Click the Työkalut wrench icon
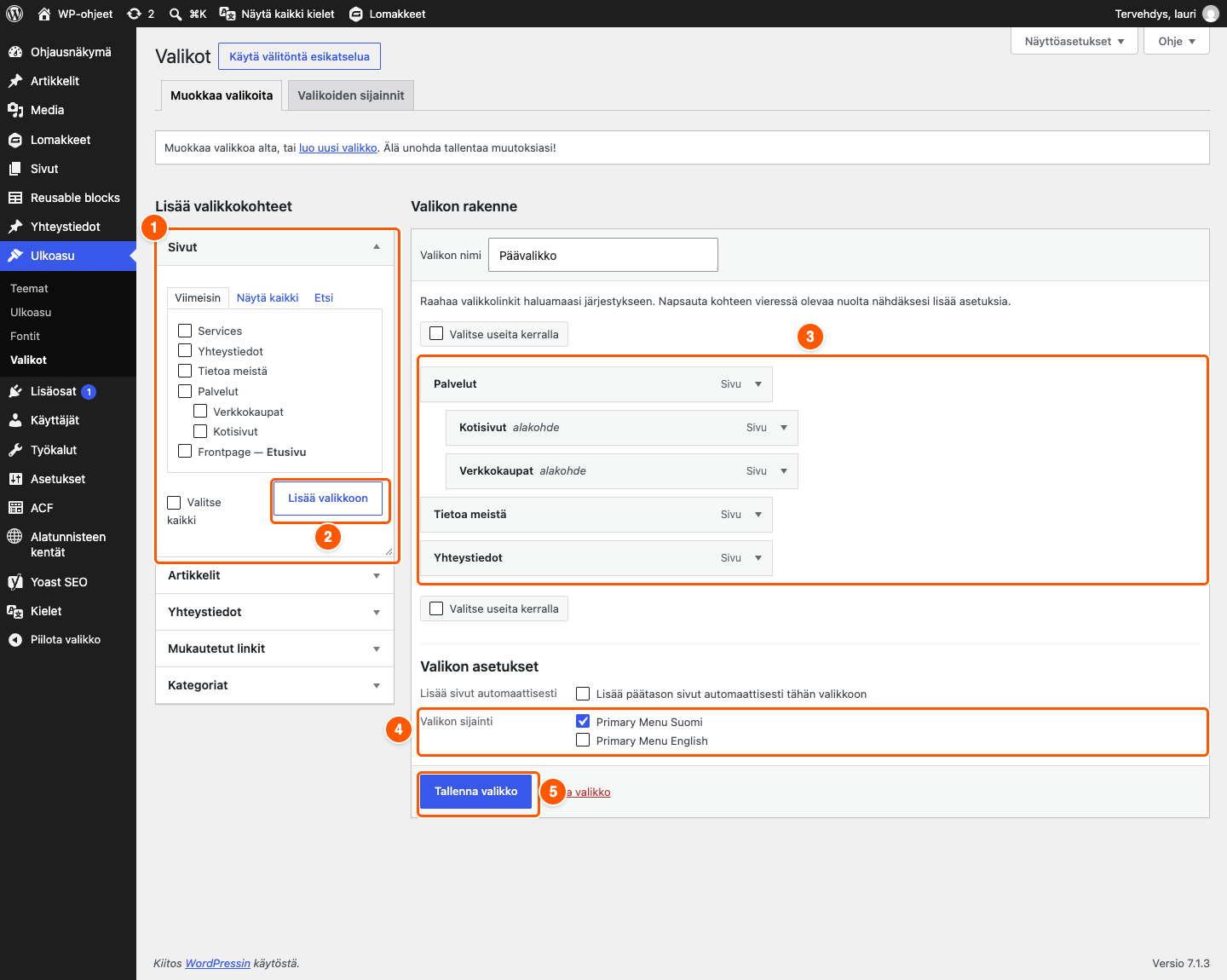 pos(15,450)
